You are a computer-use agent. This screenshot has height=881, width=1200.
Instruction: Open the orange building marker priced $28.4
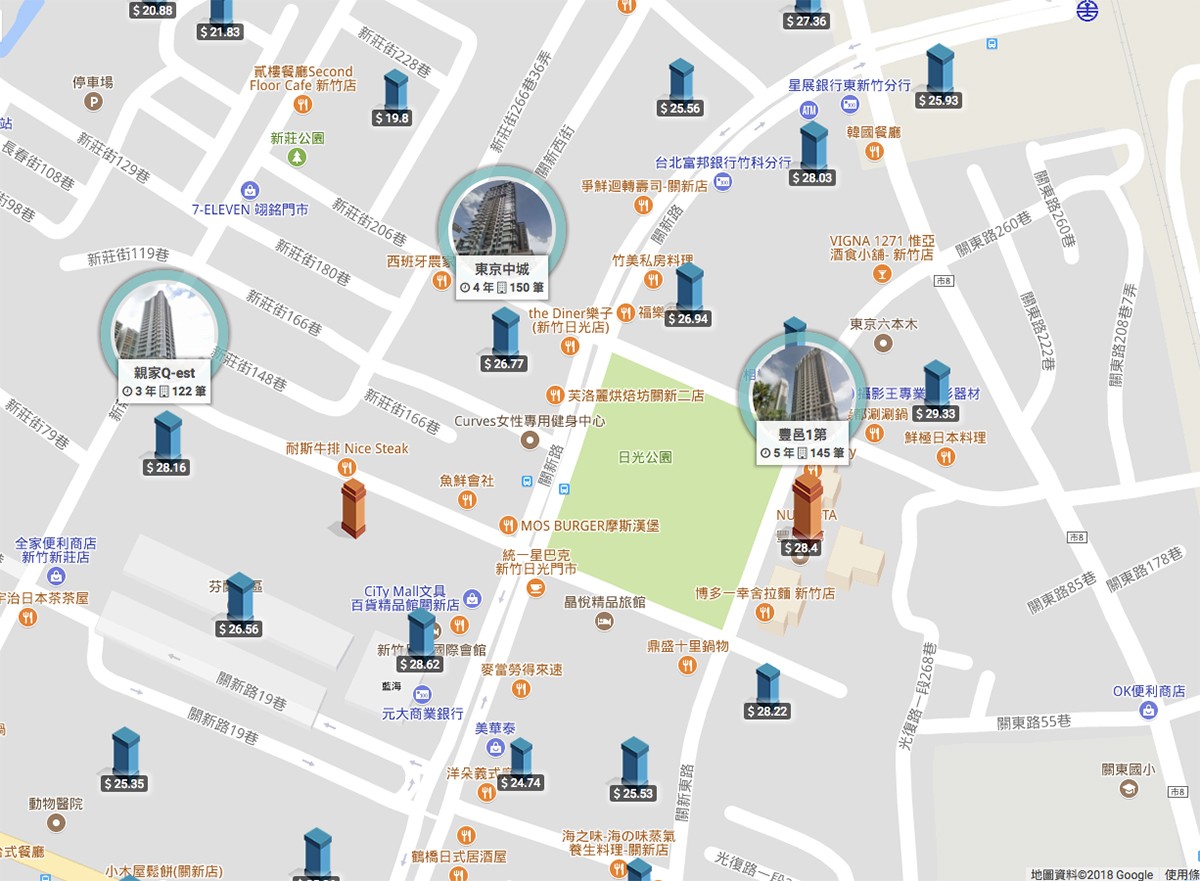click(x=804, y=514)
